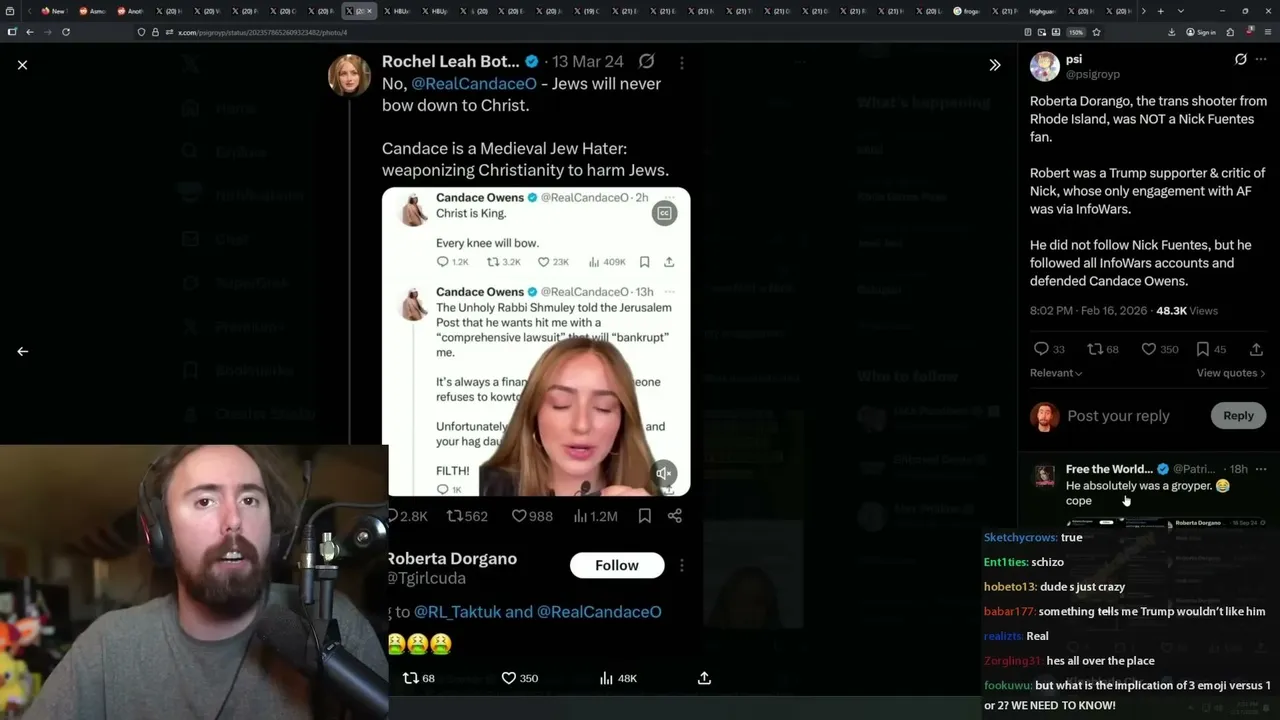1280x720 pixels.
Task: Repost Rochel Leah's post showing 562 reposts
Action: click(x=467, y=516)
